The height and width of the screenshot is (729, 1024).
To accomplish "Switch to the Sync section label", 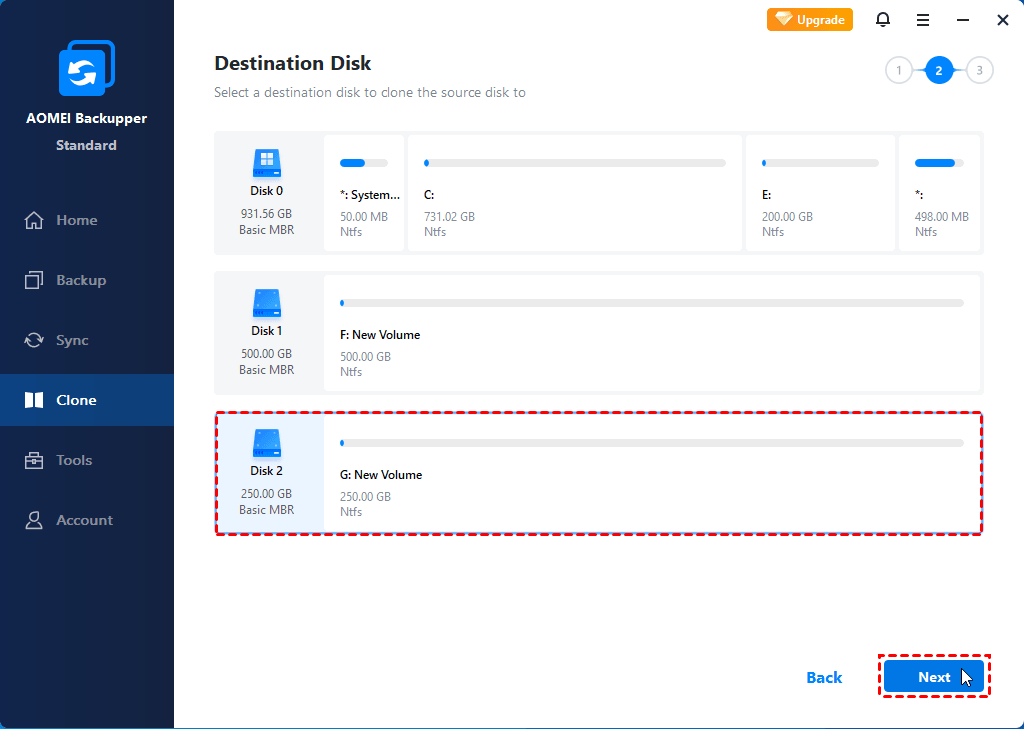I will pos(72,340).
